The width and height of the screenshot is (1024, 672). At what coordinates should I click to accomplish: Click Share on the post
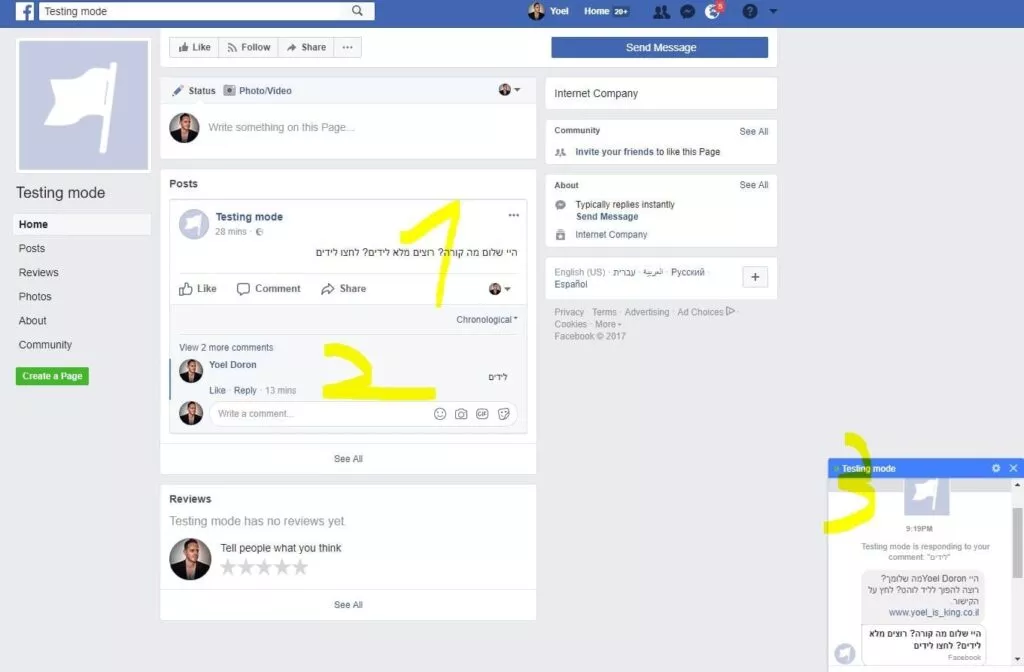pos(344,289)
